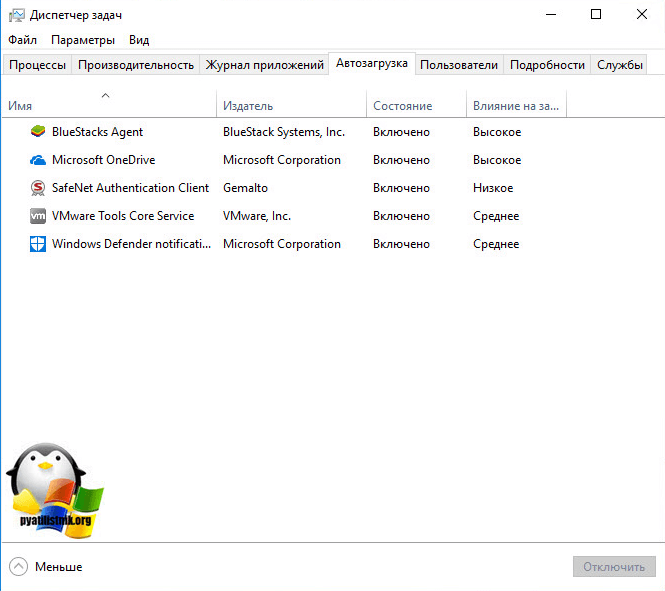Click the Task Manager title bar icon
Image resolution: width=665 pixels, height=591 pixels.
click(17, 15)
